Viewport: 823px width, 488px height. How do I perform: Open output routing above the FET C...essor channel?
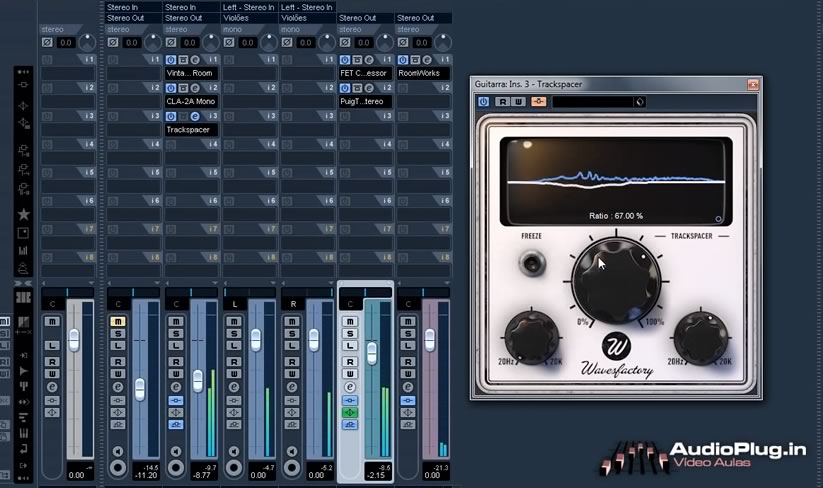(365, 18)
